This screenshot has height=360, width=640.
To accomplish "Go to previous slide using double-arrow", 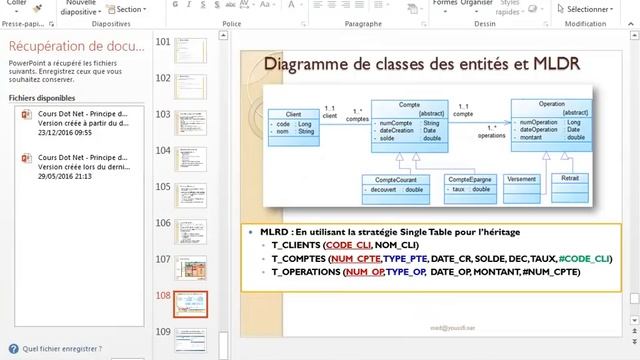I will point(635,331).
